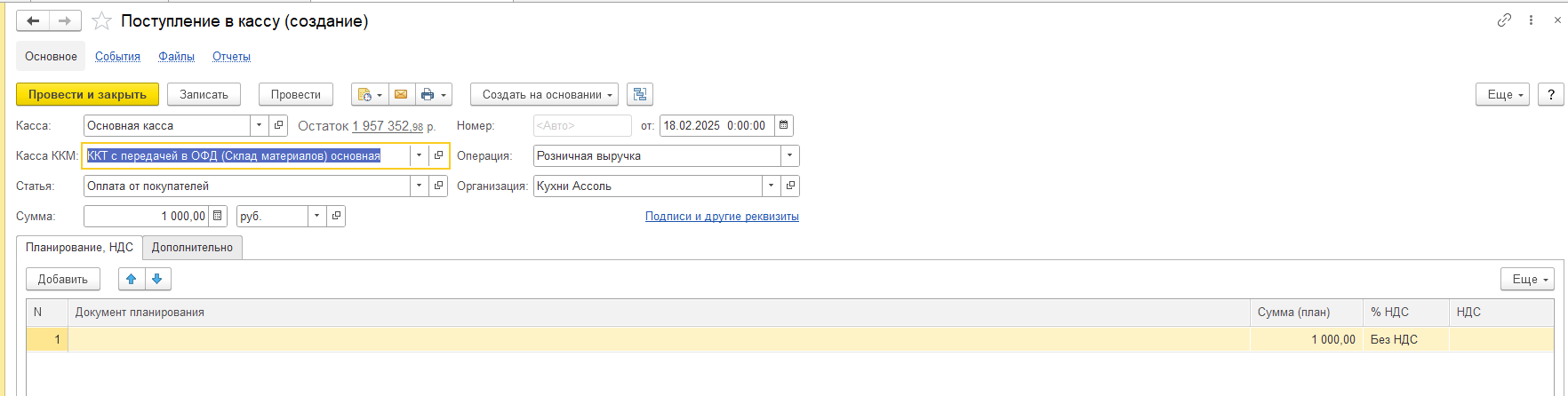
Task: Open the События section
Action: pyautogui.click(x=117, y=56)
